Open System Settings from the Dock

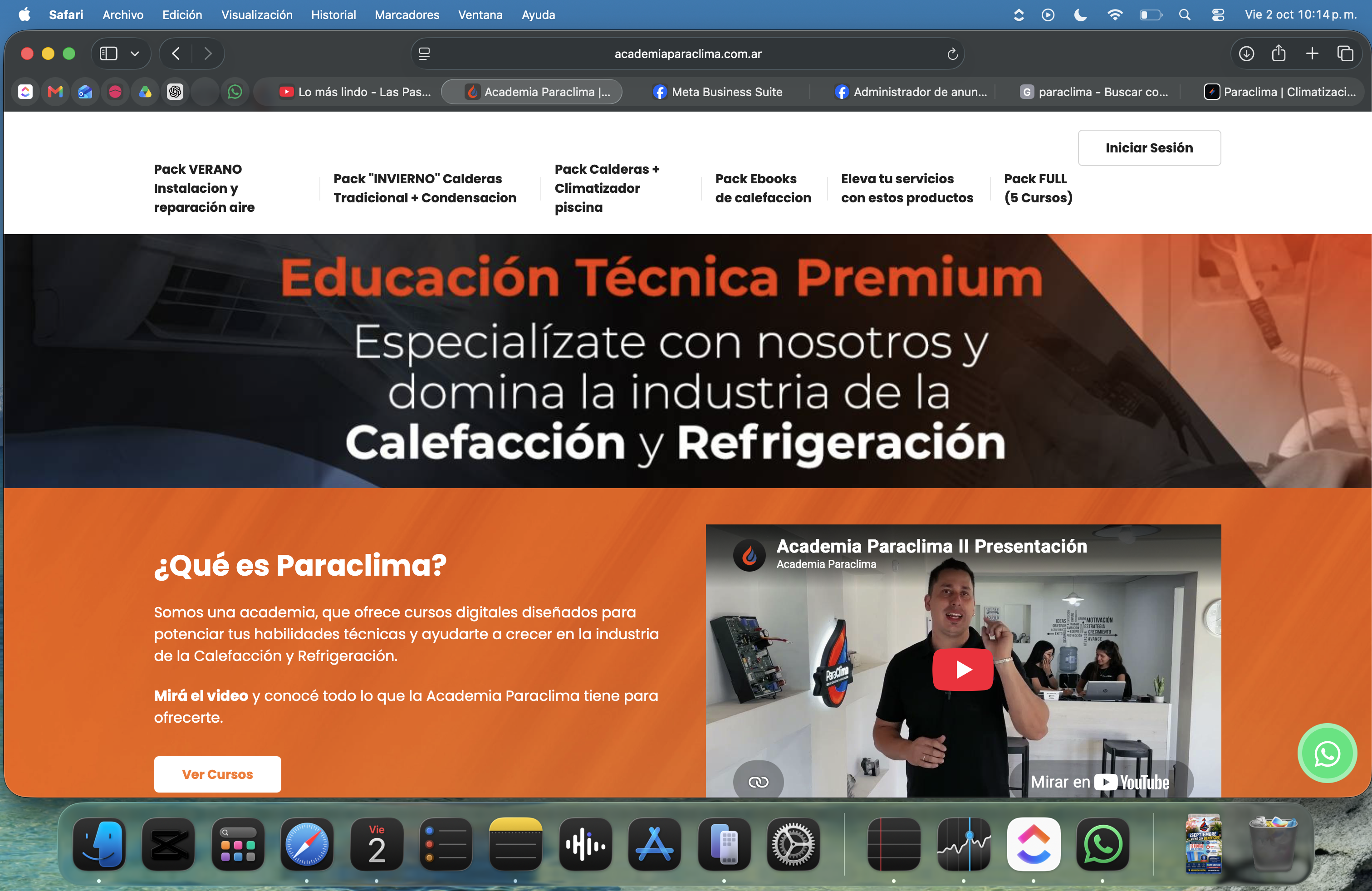793,844
